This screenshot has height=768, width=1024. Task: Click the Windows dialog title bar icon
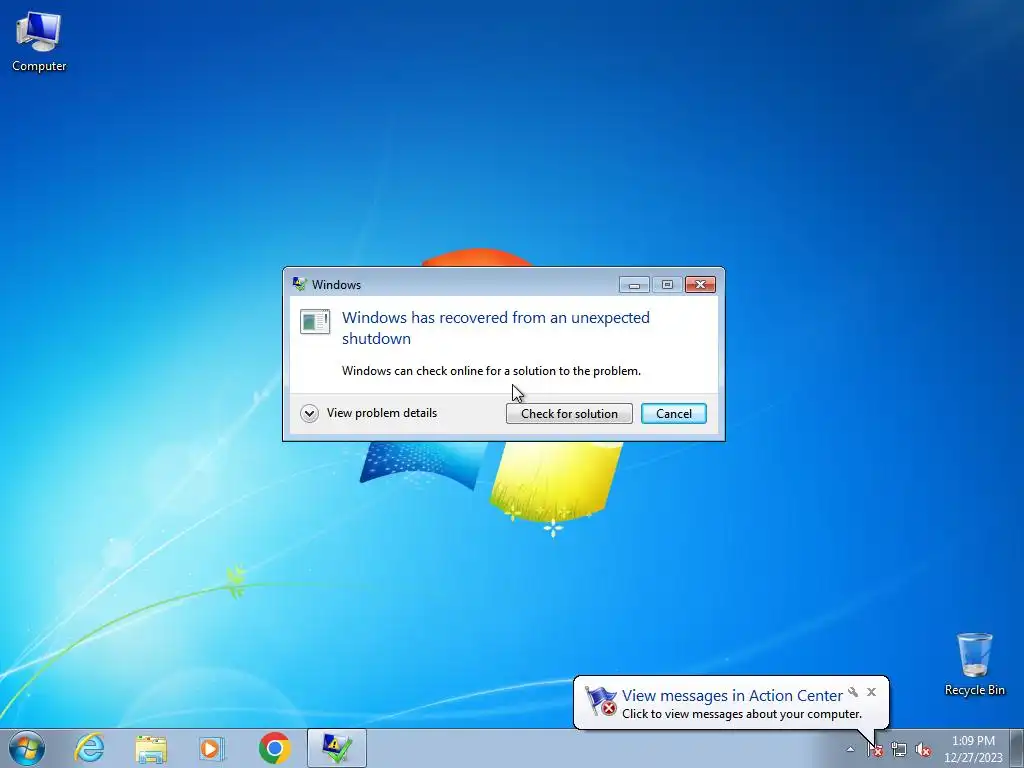(300, 284)
